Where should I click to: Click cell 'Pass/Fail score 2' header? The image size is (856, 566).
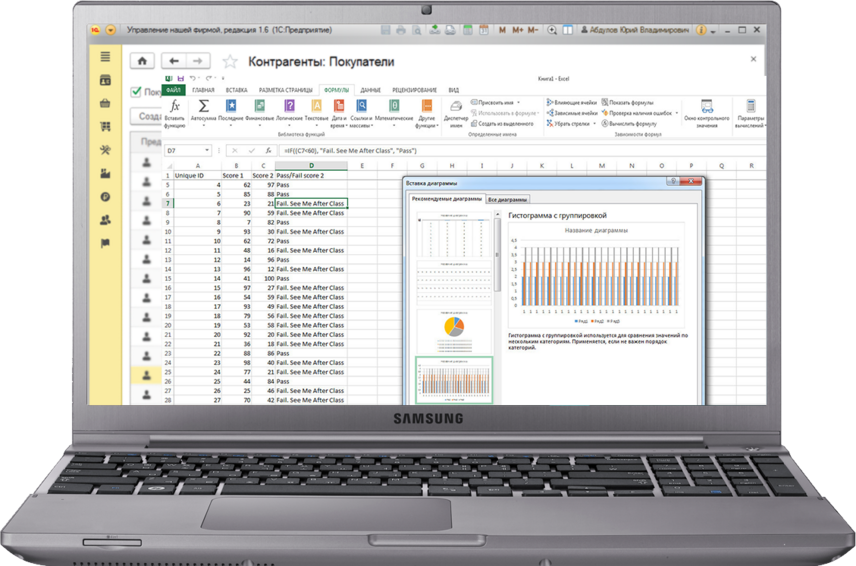pos(311,176)
